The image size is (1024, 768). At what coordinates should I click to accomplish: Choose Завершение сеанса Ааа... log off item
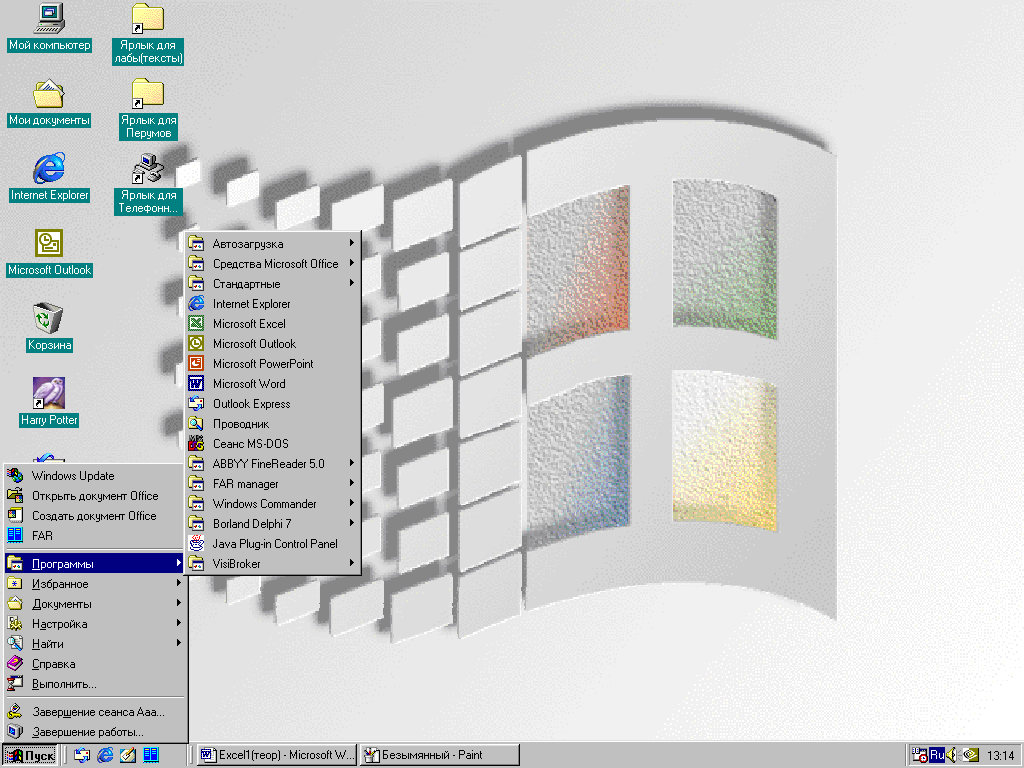coord(94,712)
